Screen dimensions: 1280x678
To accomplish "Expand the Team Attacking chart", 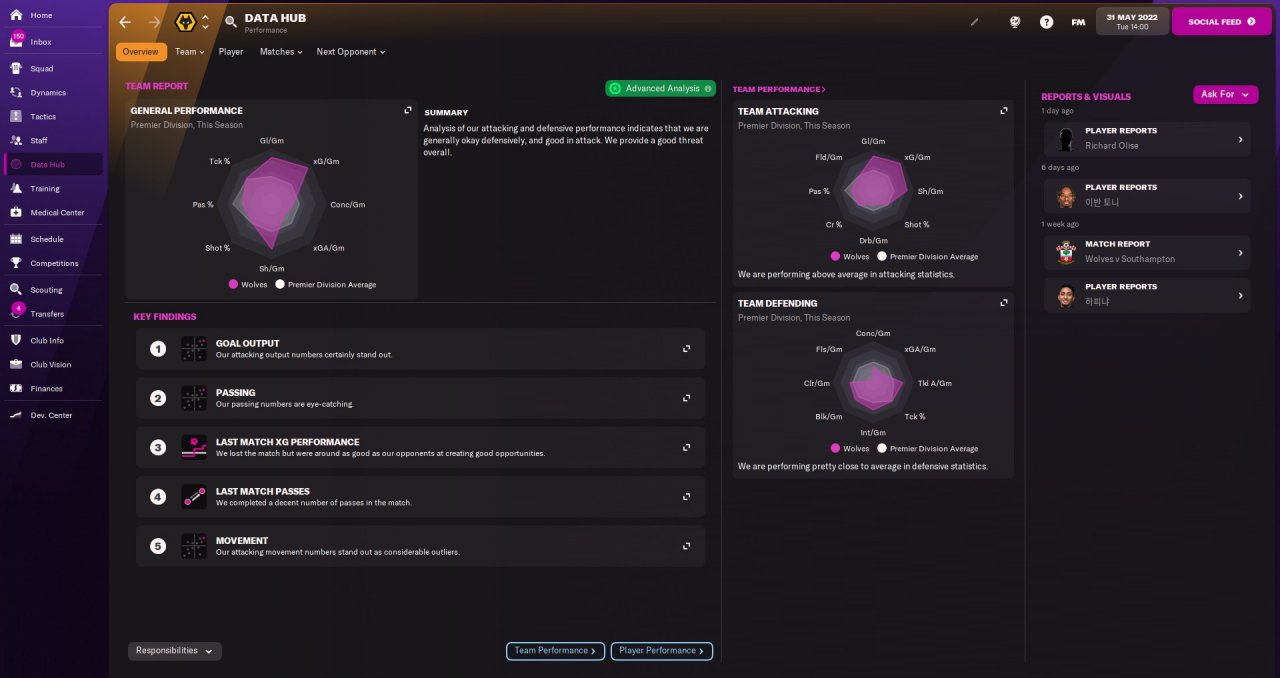I will coord(1004,111).
